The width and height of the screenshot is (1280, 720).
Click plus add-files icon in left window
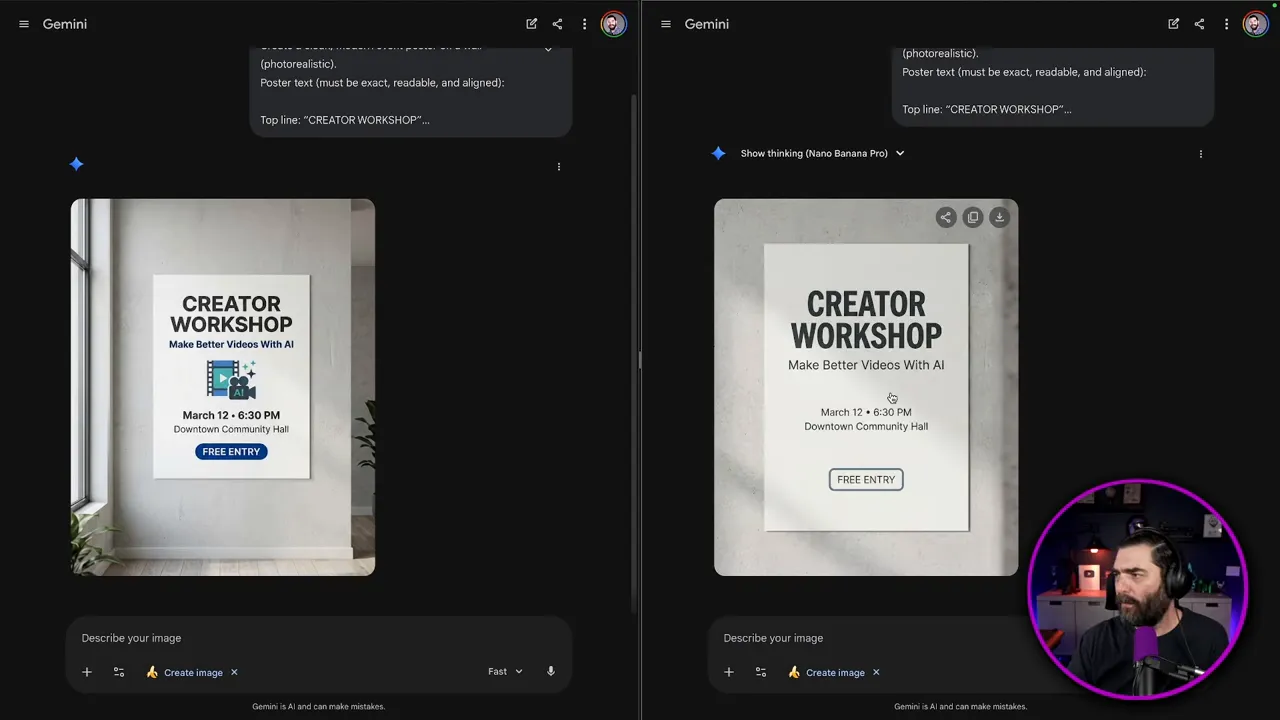point(87,672)
